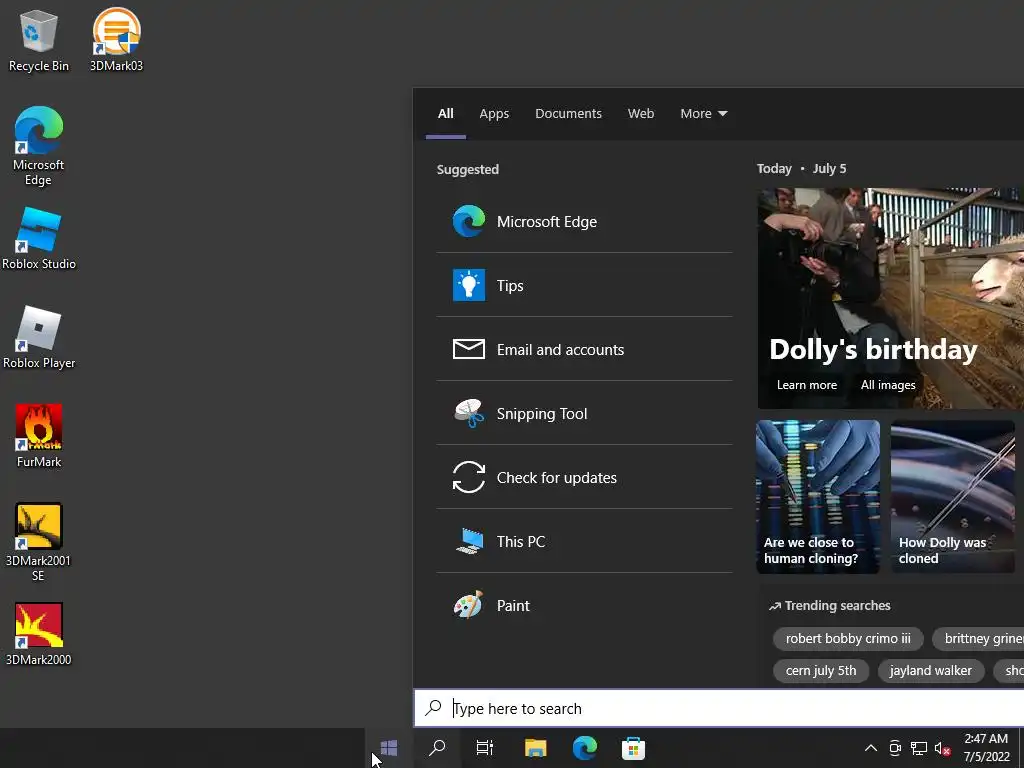1024x768 pixels.
Task: Open the Microsoft Edge desktop shortcut
Action: pos(39,147)
